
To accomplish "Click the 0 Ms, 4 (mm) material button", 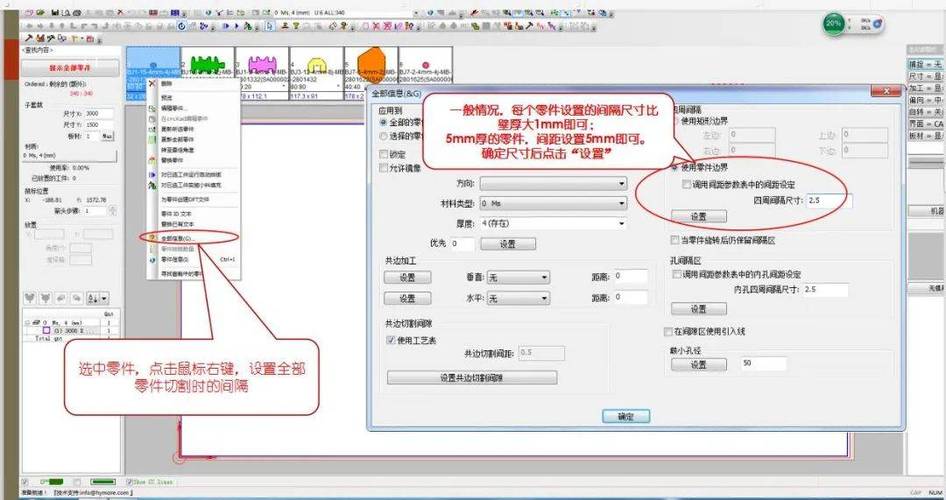I will click(69, 156).
